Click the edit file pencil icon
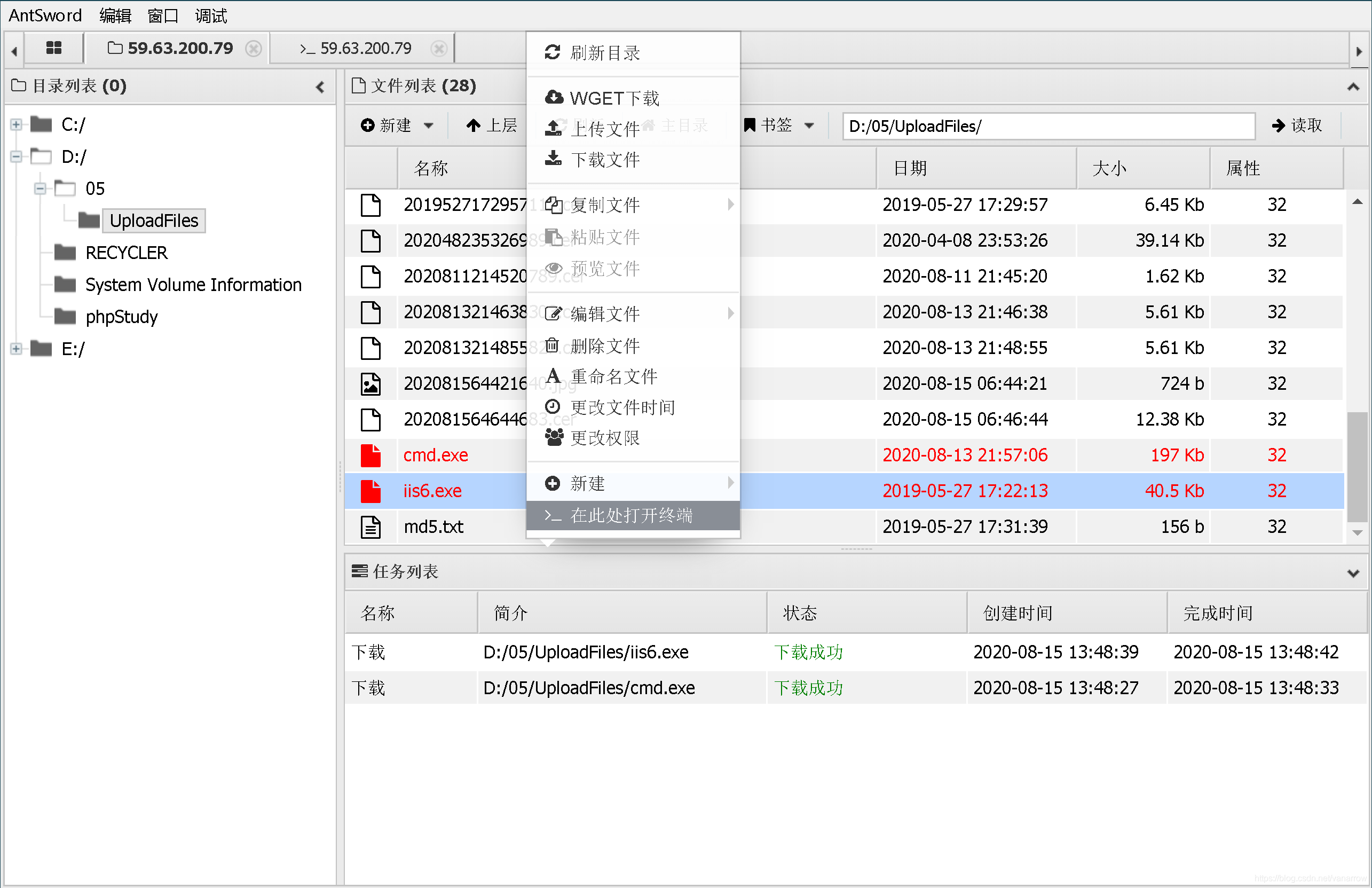 click(553, 313)
